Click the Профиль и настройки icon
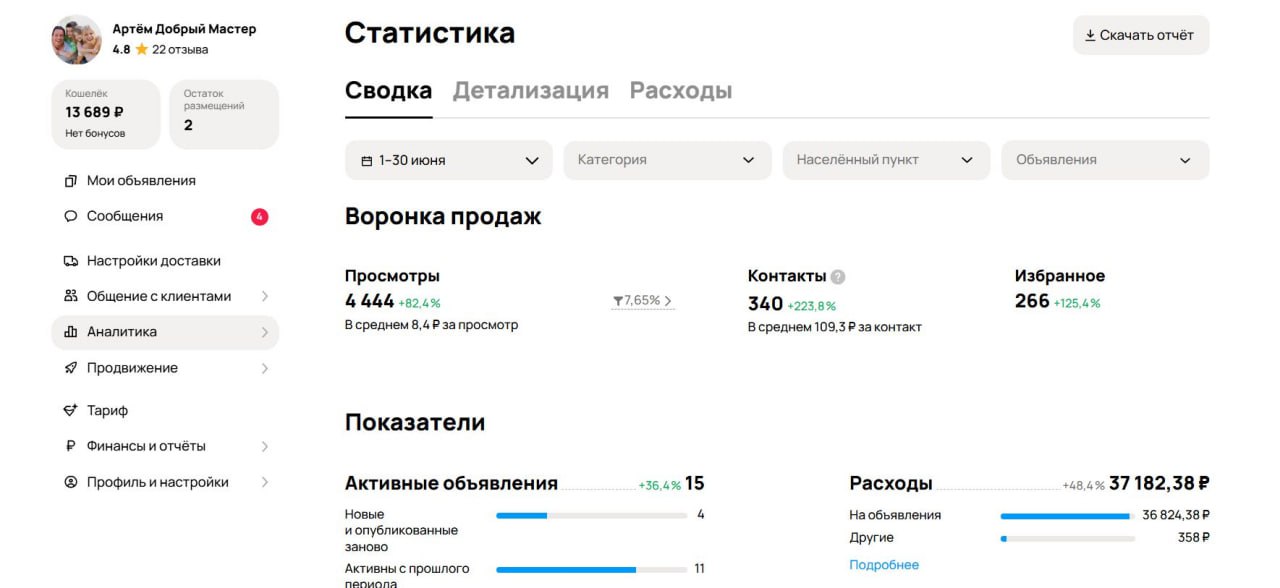 click(70, 482)
